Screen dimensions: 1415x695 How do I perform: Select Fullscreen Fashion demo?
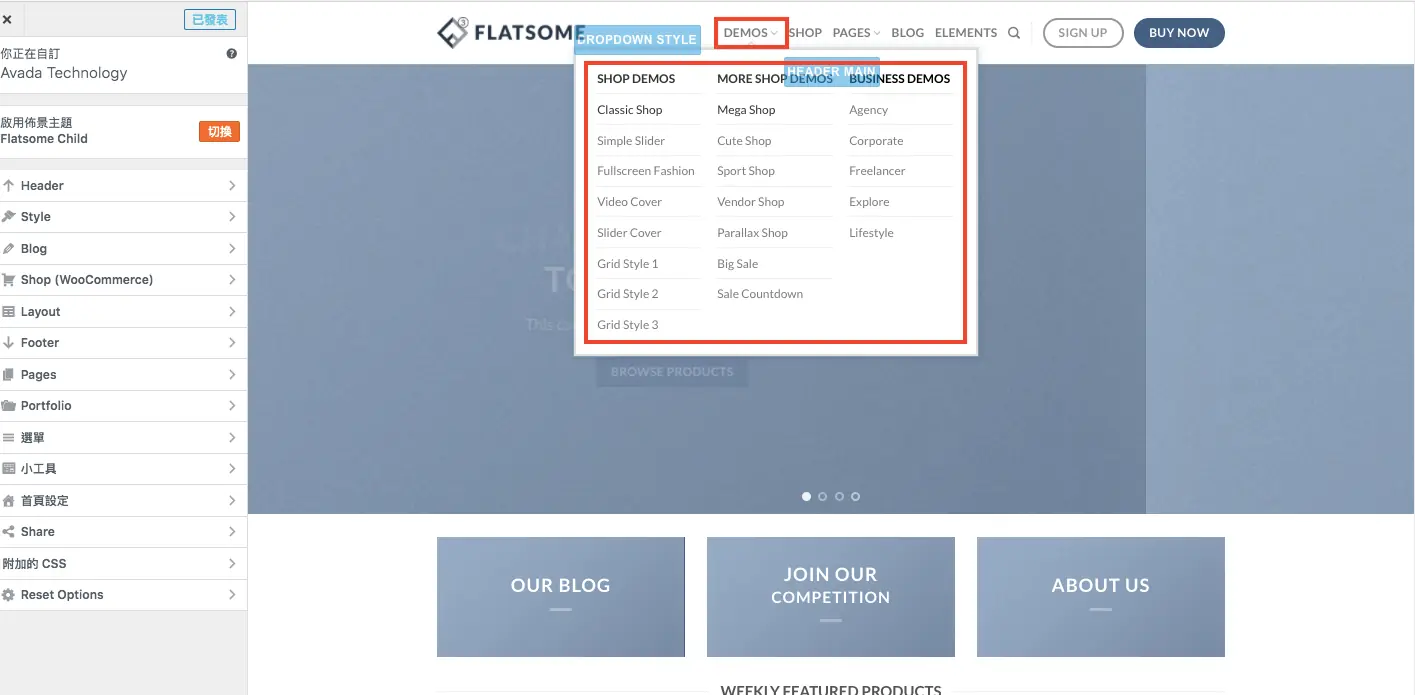(x=646, y=171)
